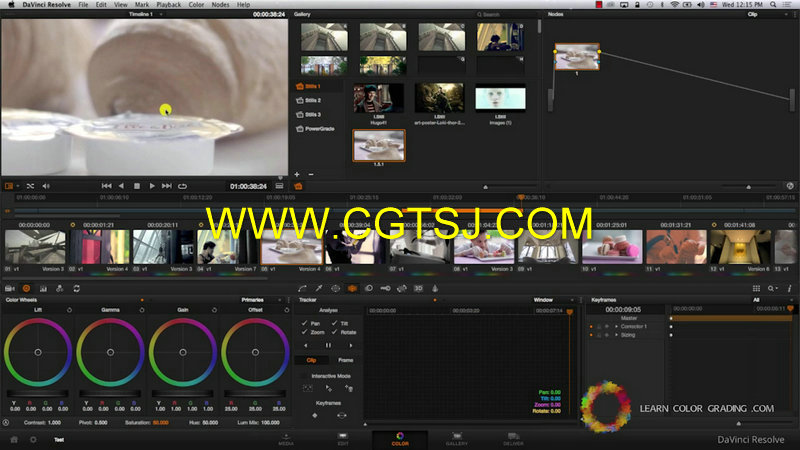The height and width of the screenshot is (450, 800).
Task: Show the Keyframes grid view icon
Action: pos(756,288)
